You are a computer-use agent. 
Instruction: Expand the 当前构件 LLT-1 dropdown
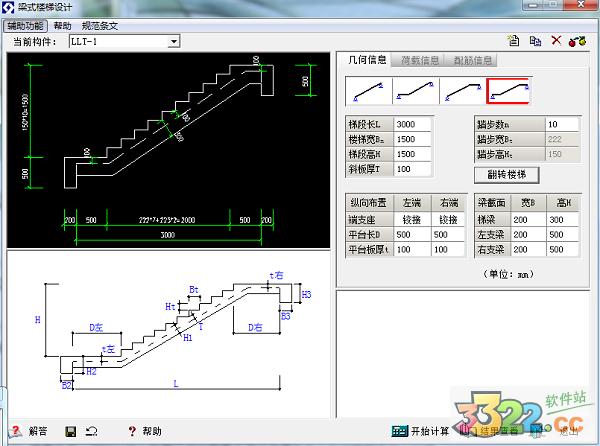pyautogui.click(x=174, y=41)
